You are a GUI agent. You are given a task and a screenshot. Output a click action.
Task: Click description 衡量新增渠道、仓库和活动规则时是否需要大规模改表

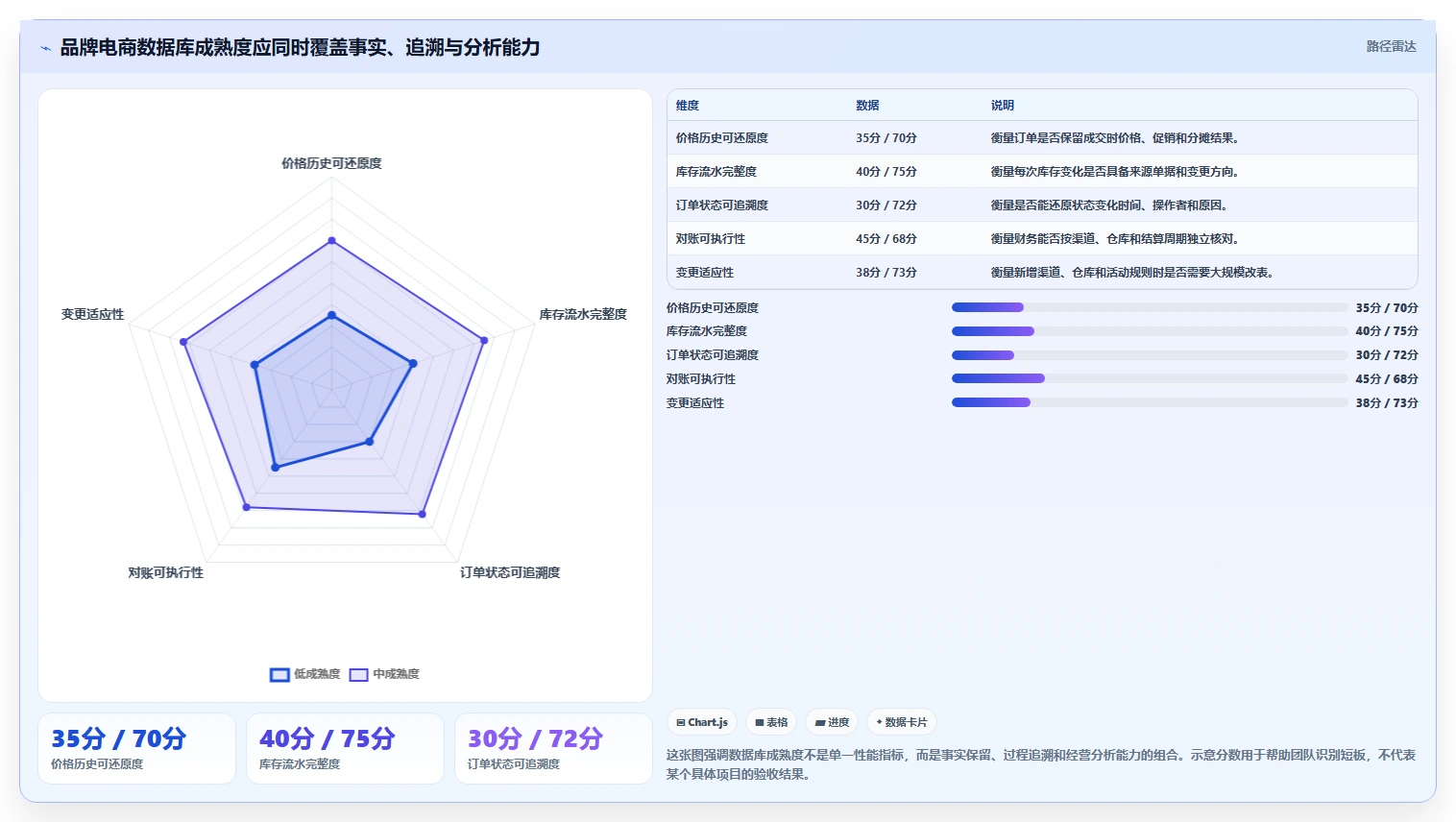tap(1132, 273)
